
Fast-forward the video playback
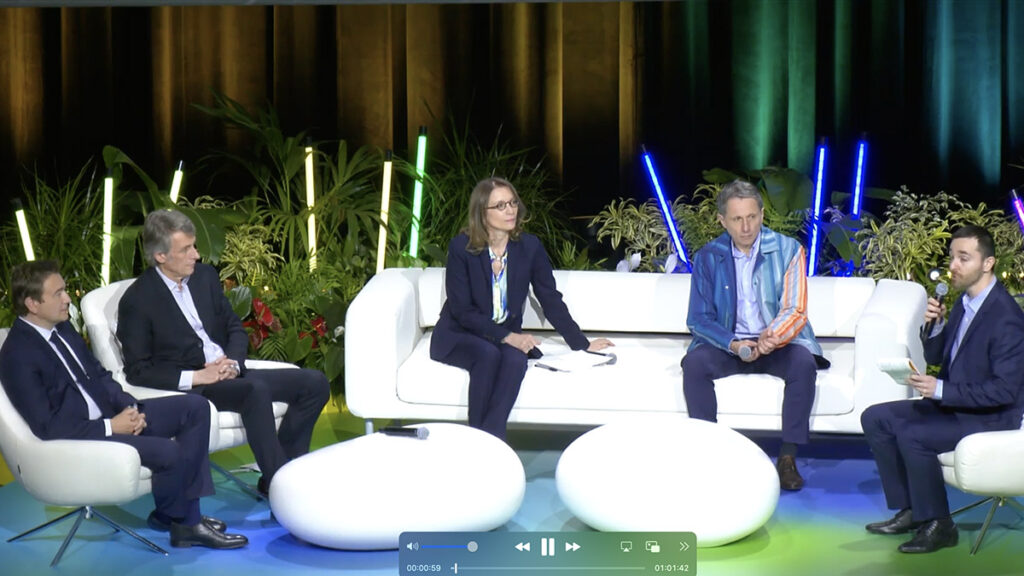pos(573,547)
